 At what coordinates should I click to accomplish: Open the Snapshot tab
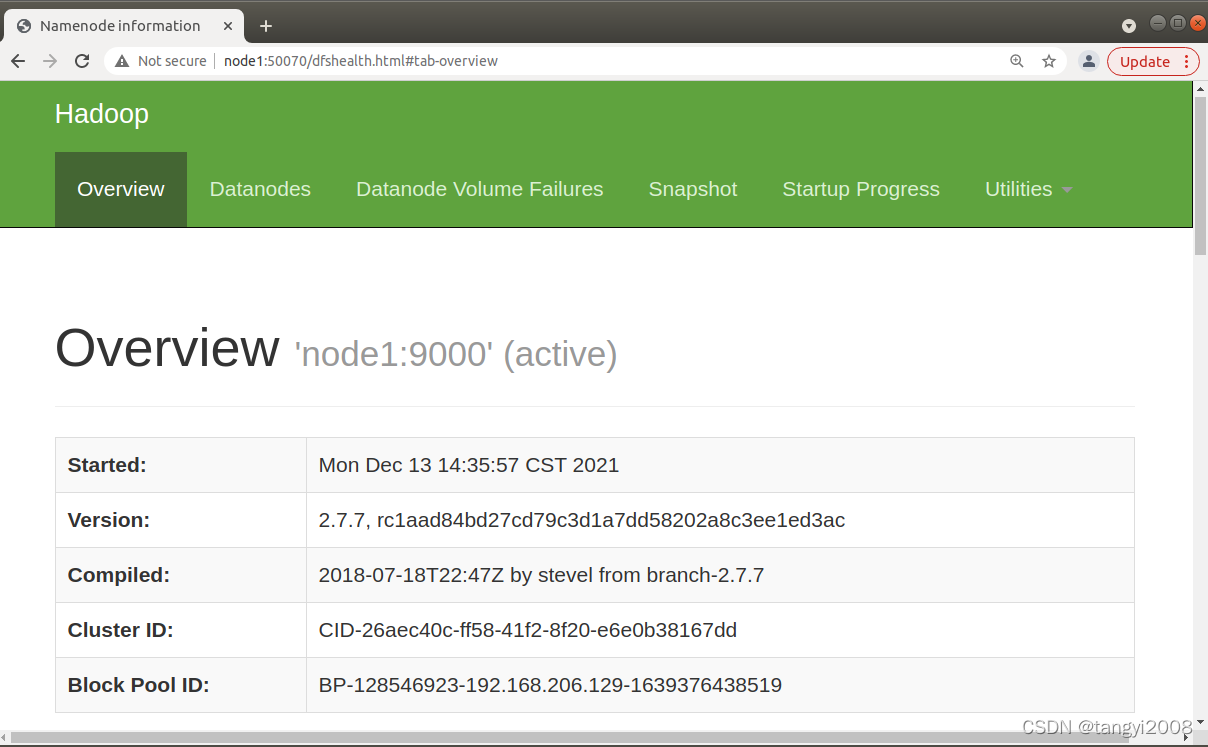coord(693,189)
